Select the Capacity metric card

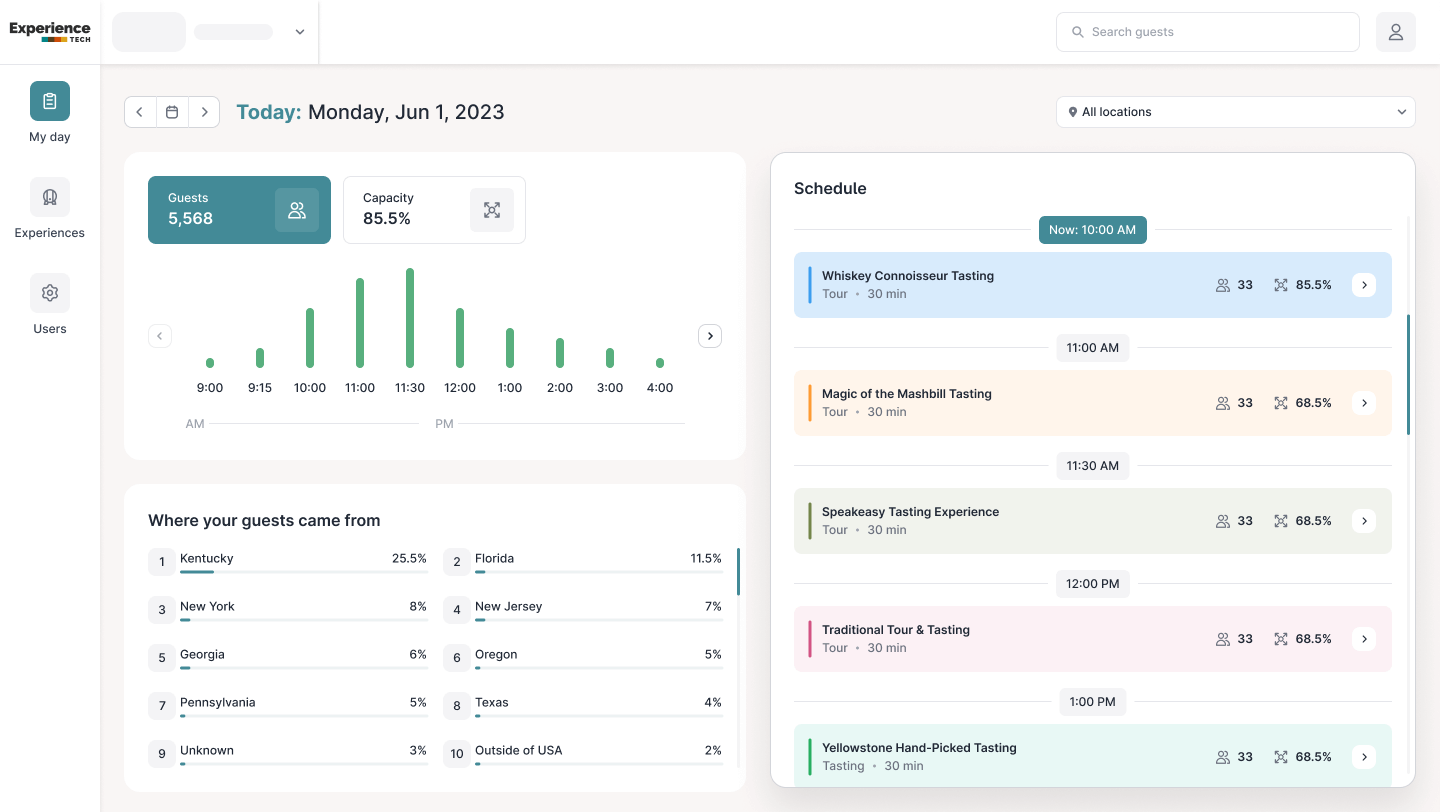pos(434,210)
